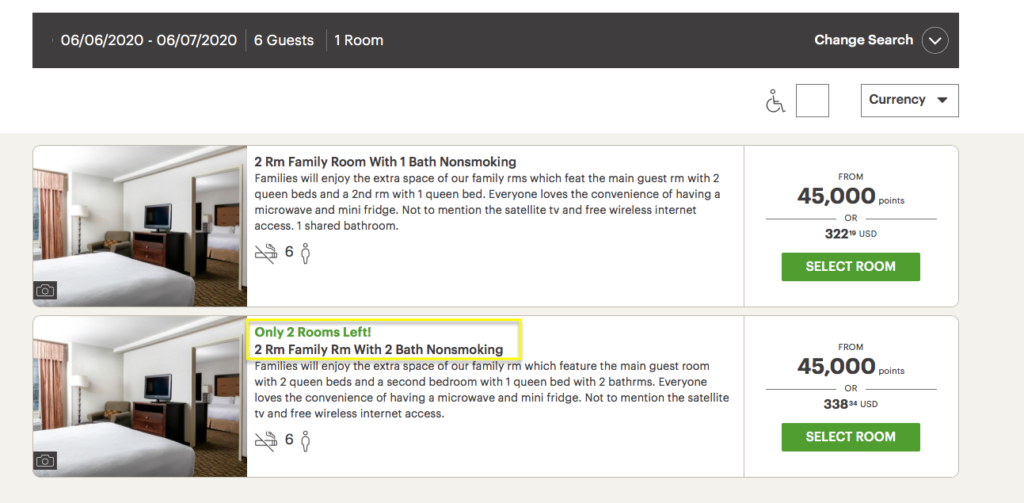Image resolution: width=1024 pixels, height=503 pixels.
Task: Click the 1 Room search field
Action: click(x=359, y=41)
